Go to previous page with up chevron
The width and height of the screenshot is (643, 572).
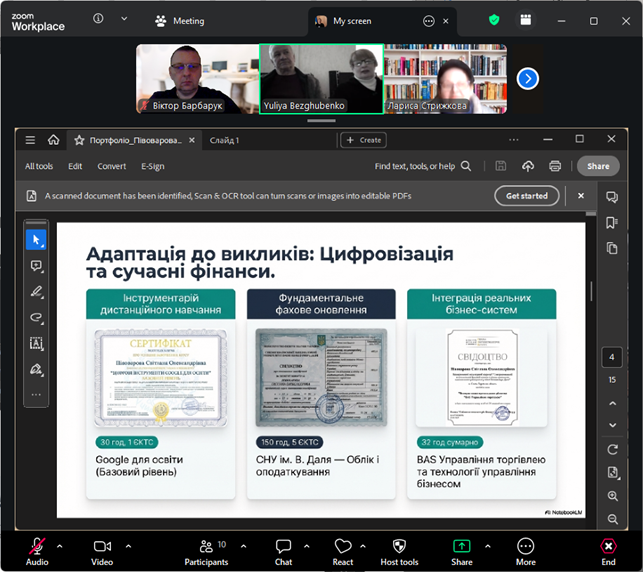[612, 403]
